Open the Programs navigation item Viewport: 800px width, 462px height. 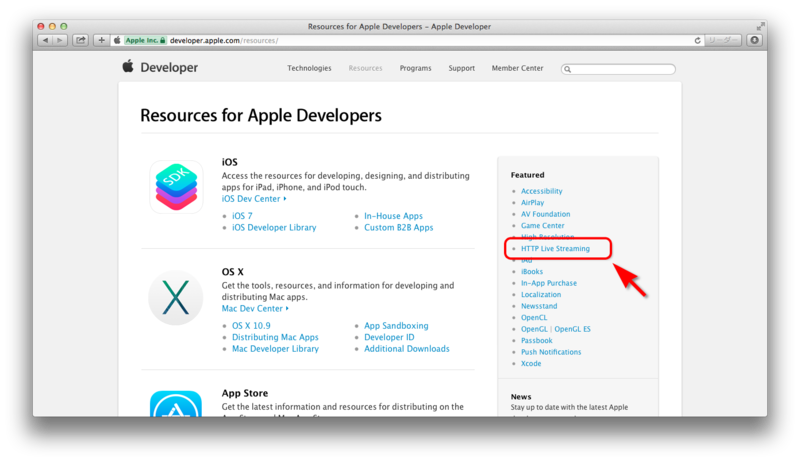(x=415, y=68)
